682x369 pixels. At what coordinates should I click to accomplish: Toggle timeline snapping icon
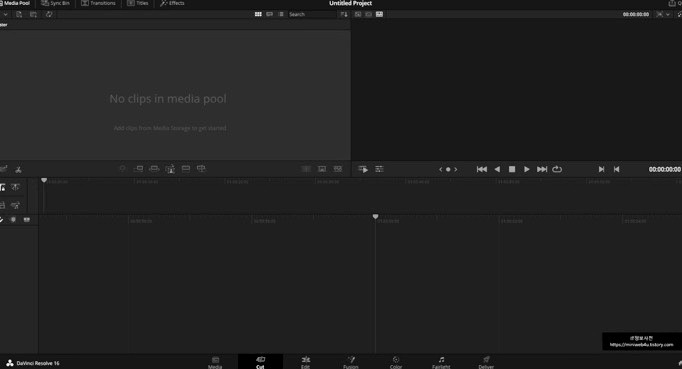click(x=3, y=187)
